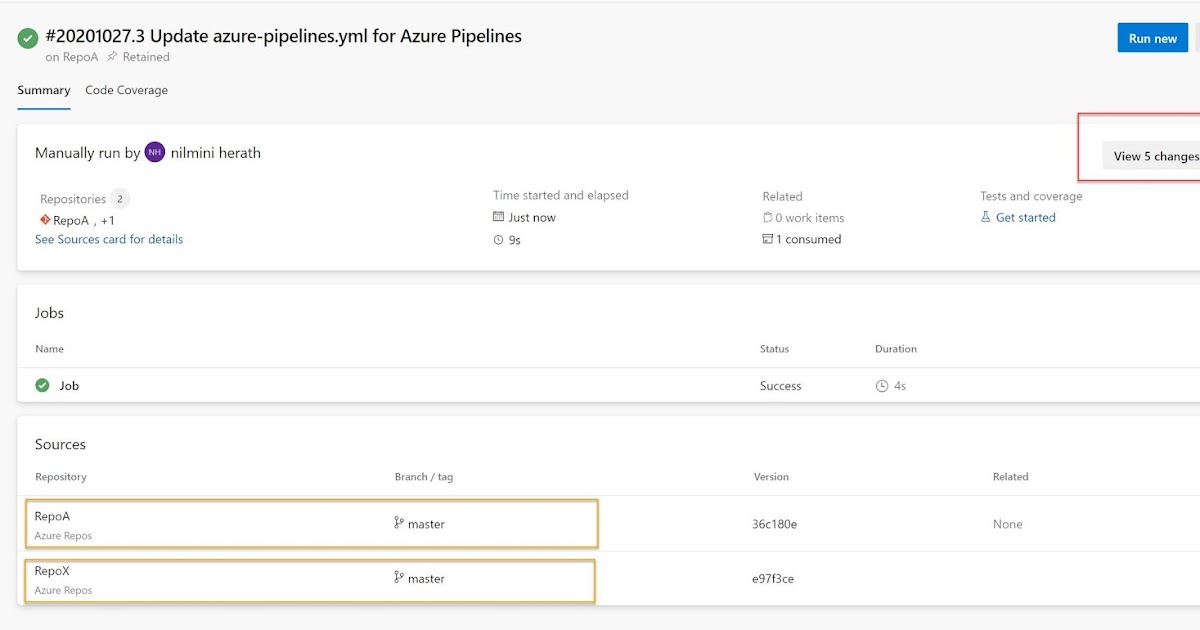
Task: Click the test beaker icon beside Get started
Action: (985, 217)
